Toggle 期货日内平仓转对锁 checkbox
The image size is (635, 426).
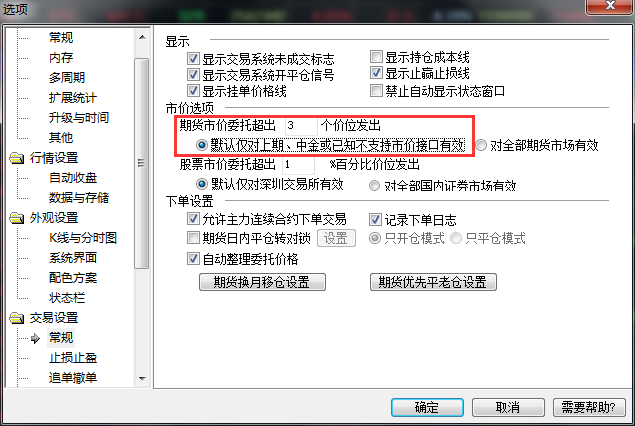click(194, 238)
